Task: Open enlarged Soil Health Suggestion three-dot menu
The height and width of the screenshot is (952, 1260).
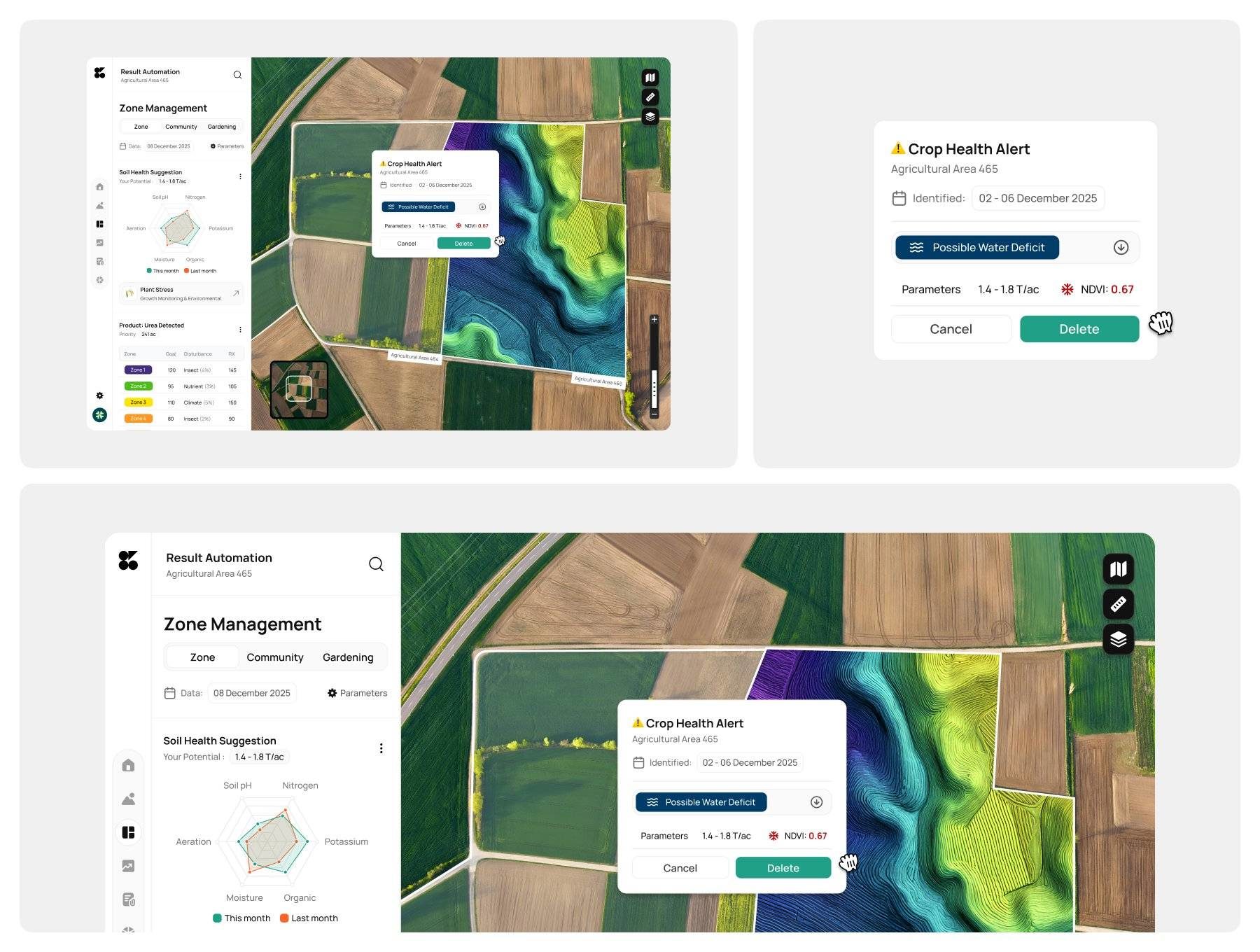Action: click(381, 748)
